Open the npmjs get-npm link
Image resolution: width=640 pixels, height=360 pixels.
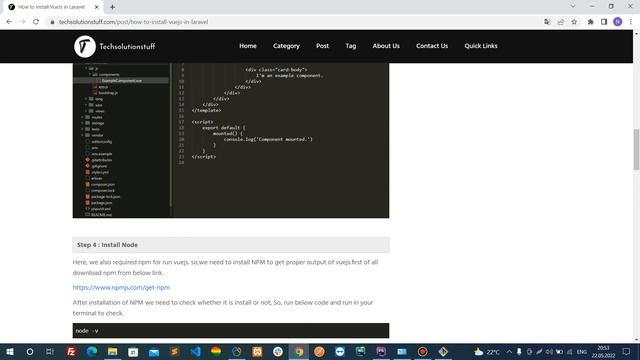pos(121,287)
